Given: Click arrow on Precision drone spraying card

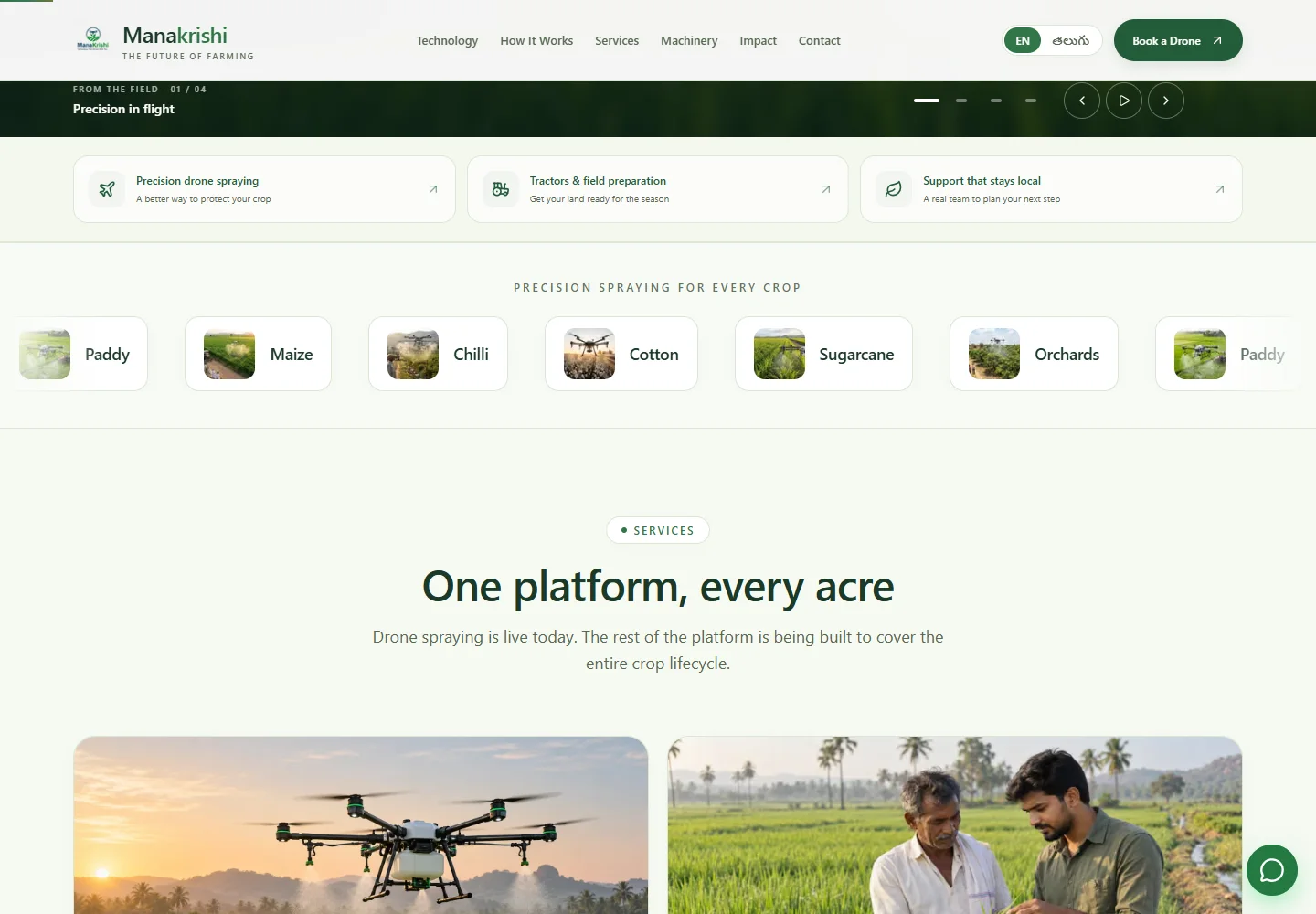Looking at the screenshot, I should pos(433,189).
